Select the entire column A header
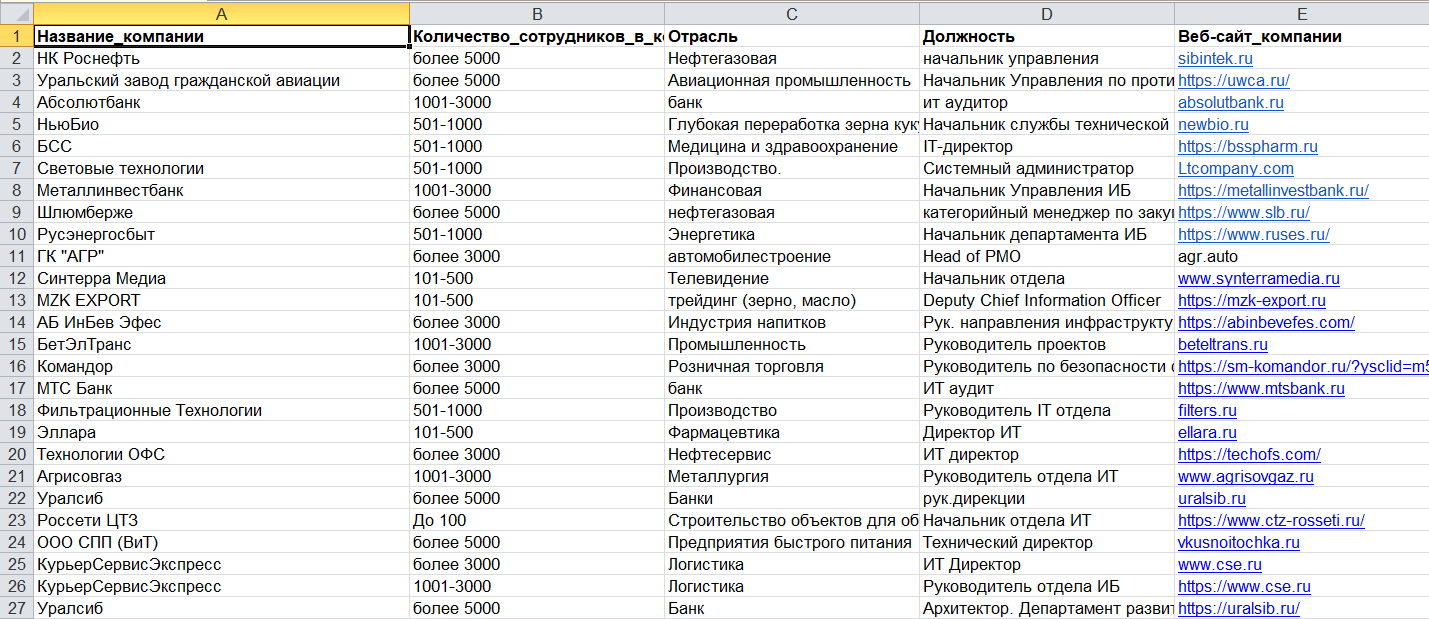This screenshot has width=1429, height=619. tap(222, 14)
